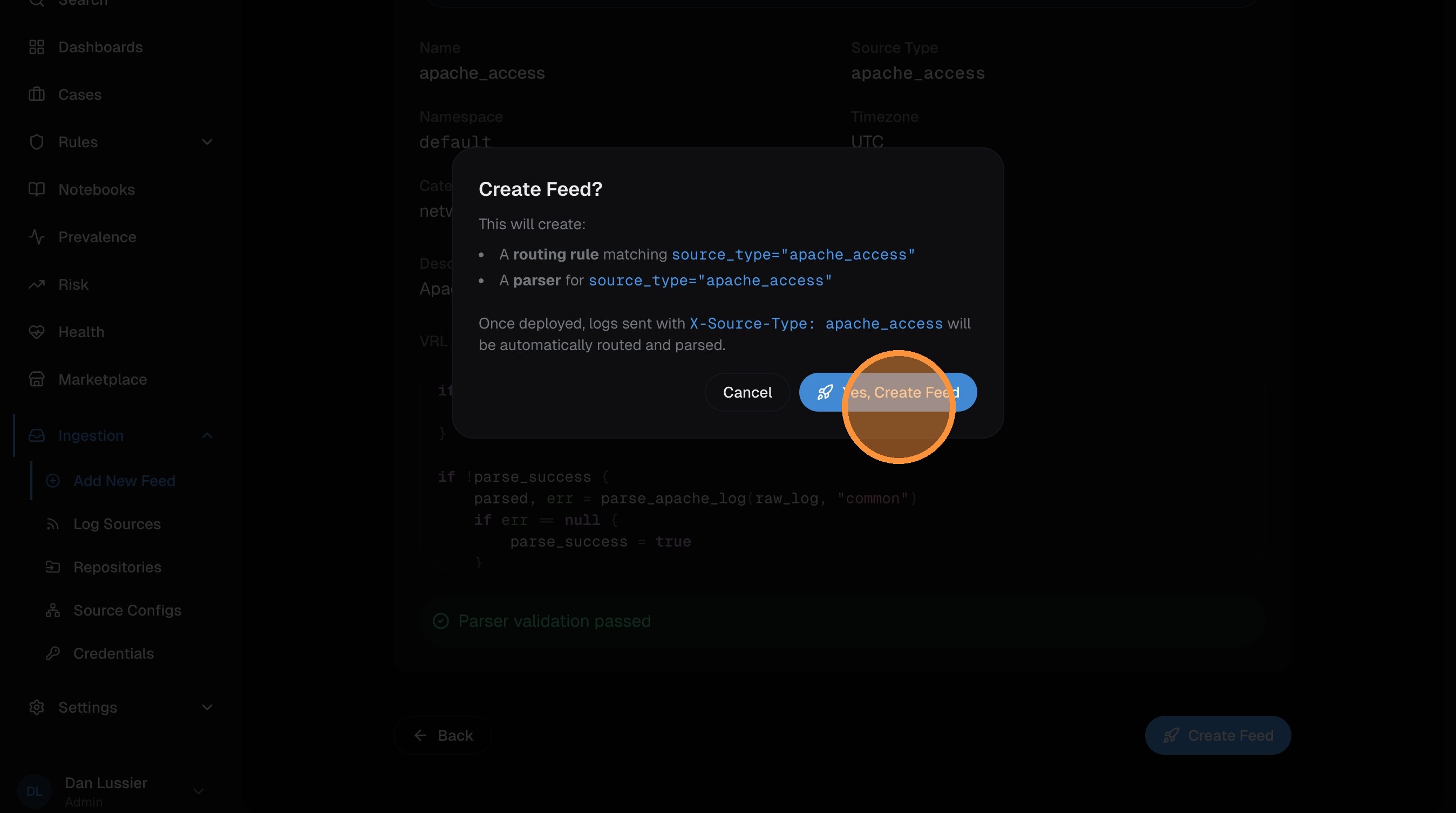Click the Rules shield icon
The image size is (1456, 813).
pos(37,142)
